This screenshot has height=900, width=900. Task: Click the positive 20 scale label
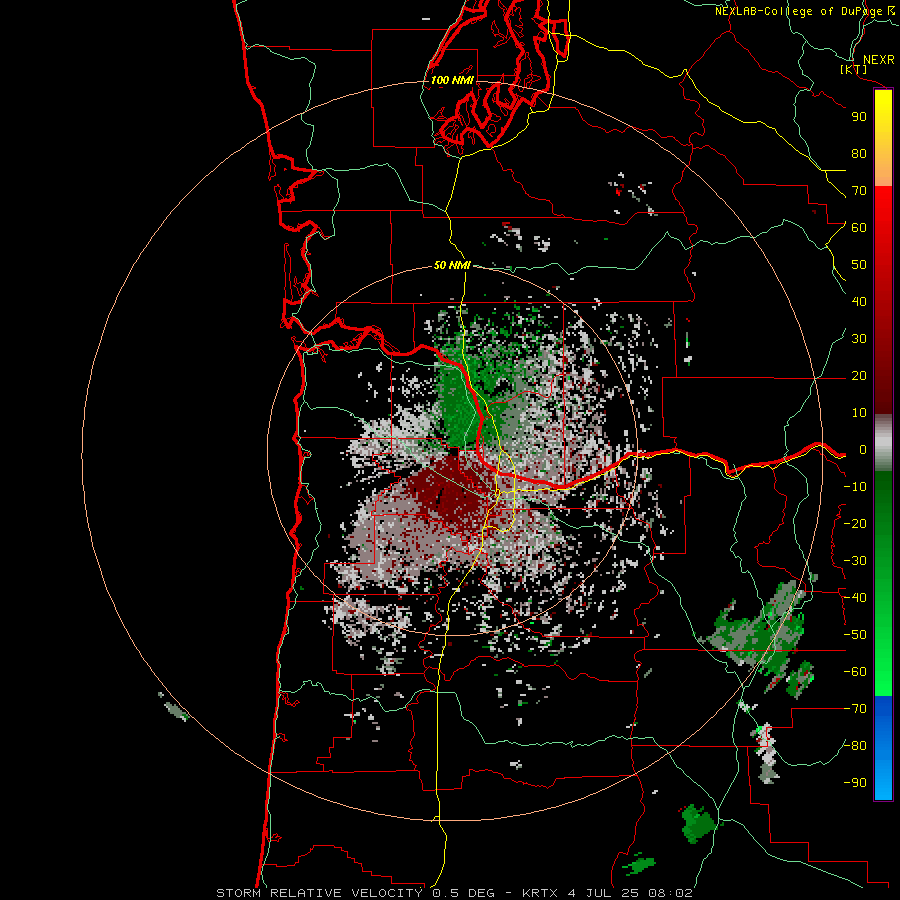tap(859, 375)
